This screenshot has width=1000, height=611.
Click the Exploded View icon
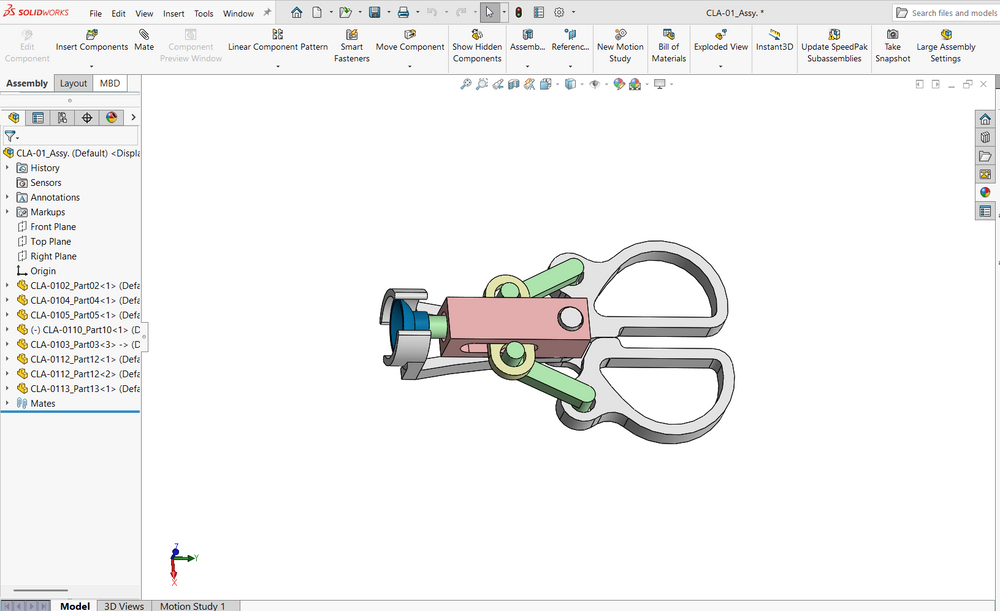click(721, 34)
